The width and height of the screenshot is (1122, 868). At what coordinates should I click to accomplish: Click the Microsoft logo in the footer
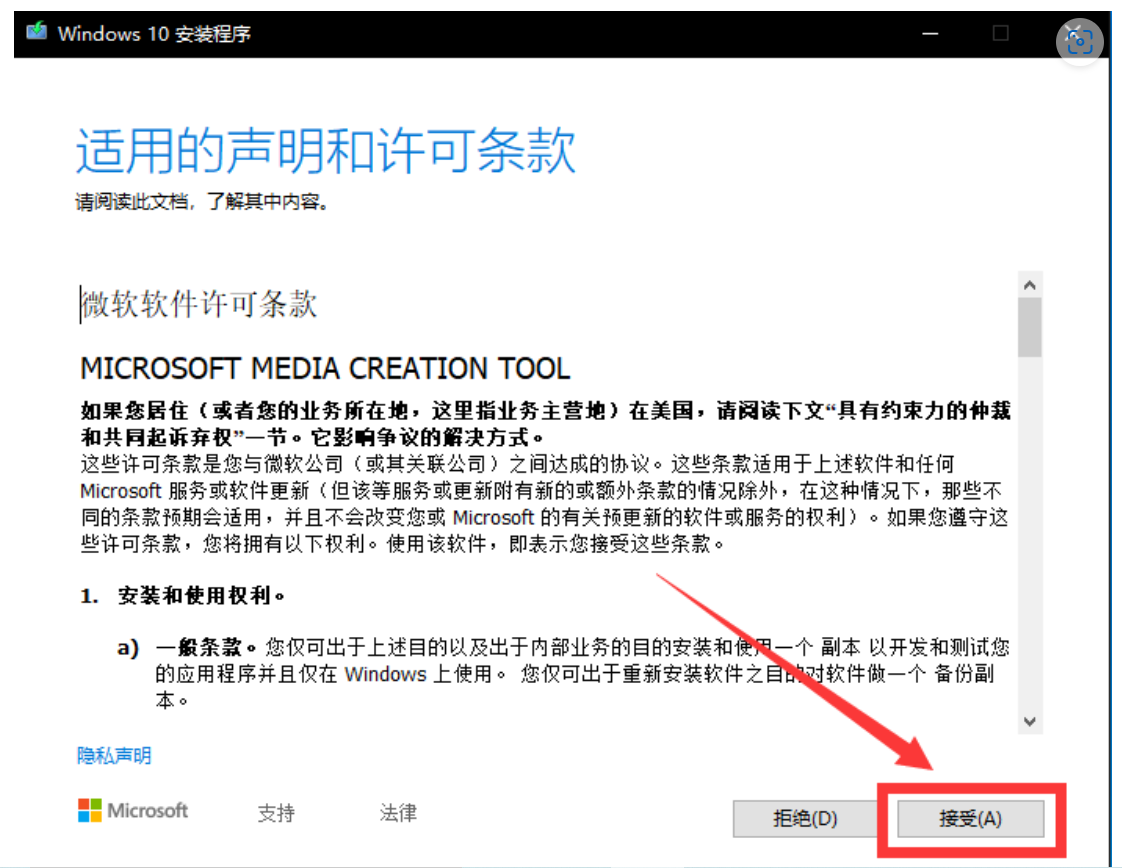(133, 811)
